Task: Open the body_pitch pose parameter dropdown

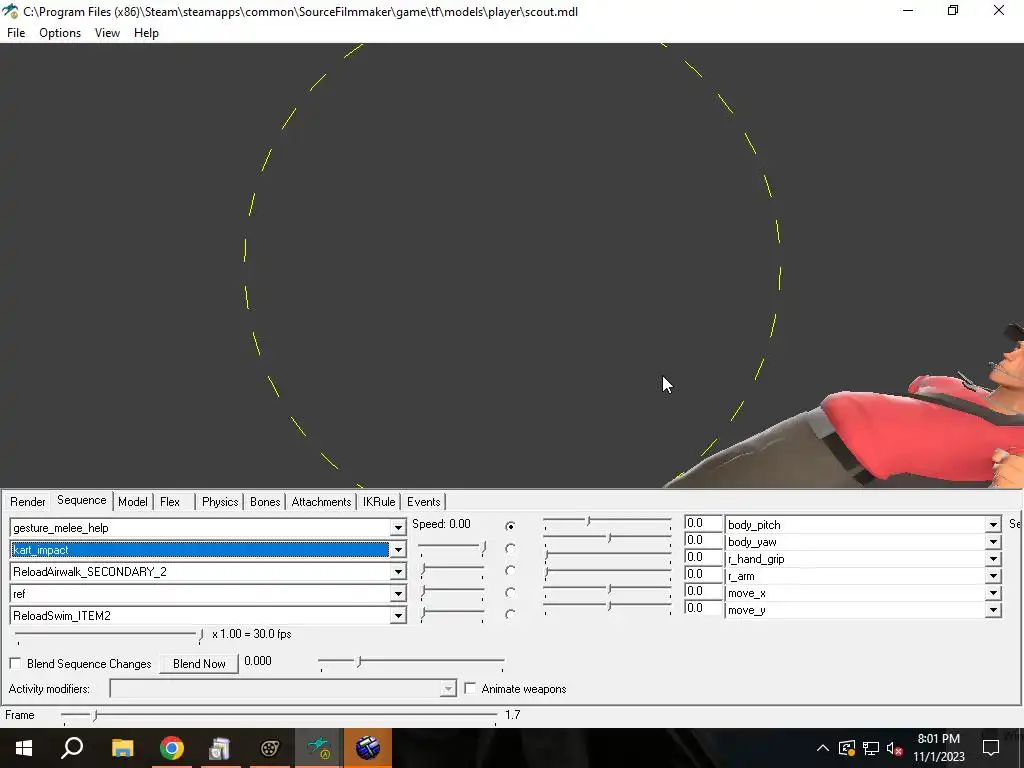Action: (993, 524)
